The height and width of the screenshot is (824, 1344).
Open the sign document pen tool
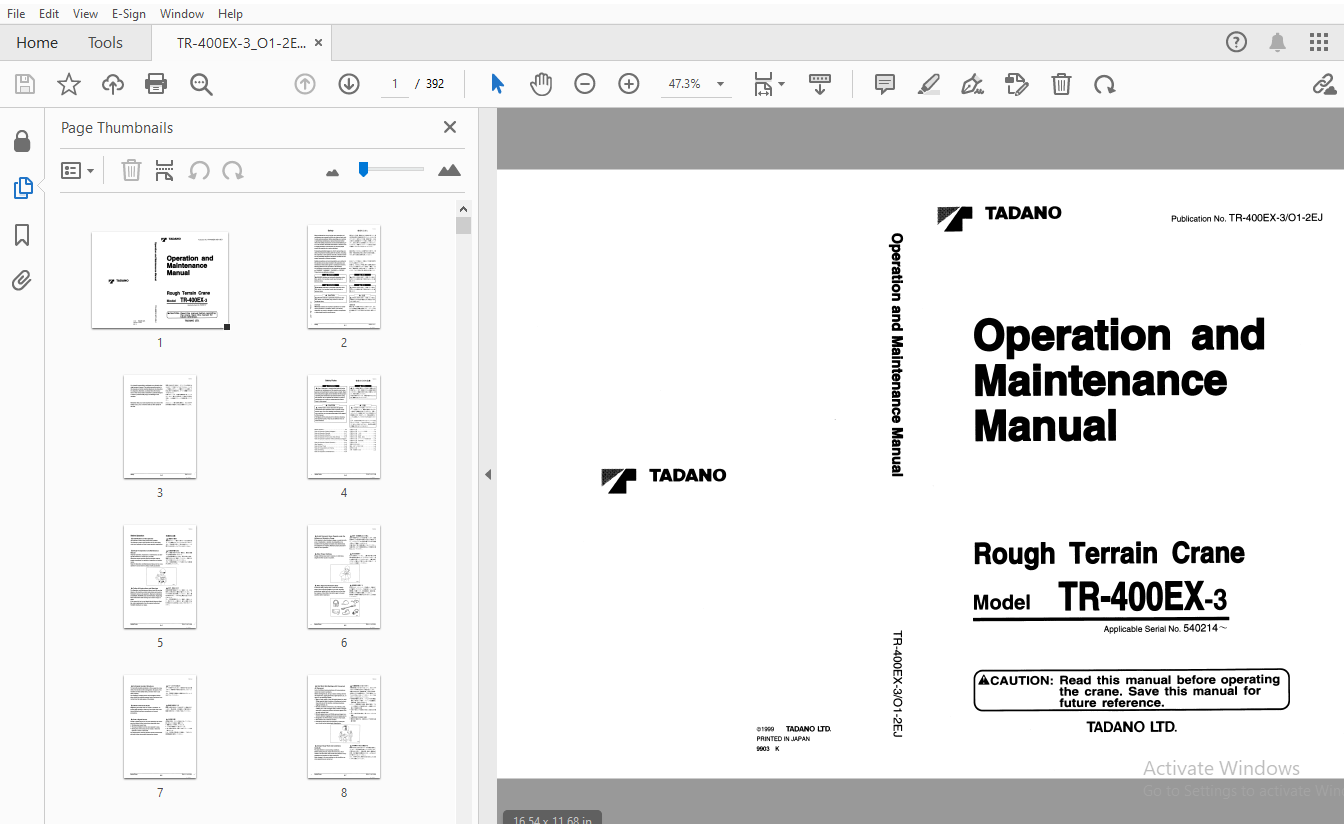pos(972,84)
